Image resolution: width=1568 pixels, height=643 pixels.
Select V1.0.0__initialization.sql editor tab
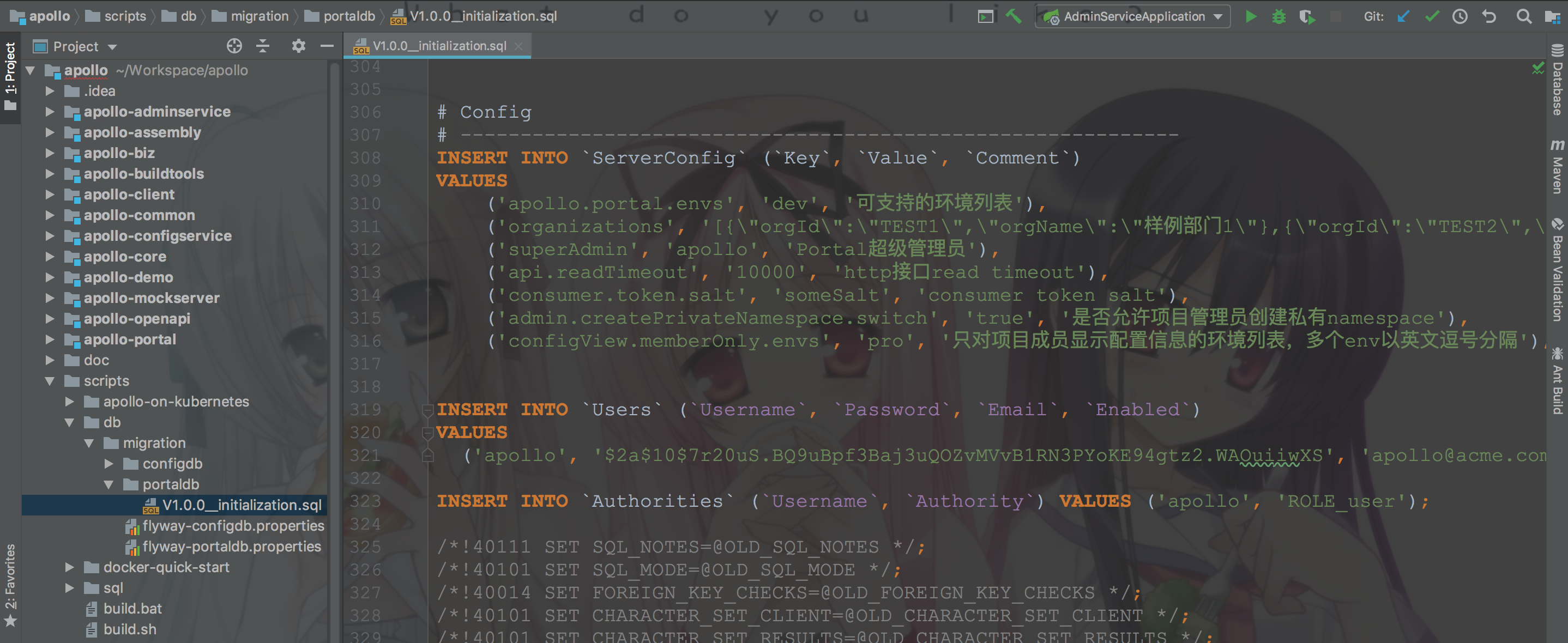click(438, 46)
